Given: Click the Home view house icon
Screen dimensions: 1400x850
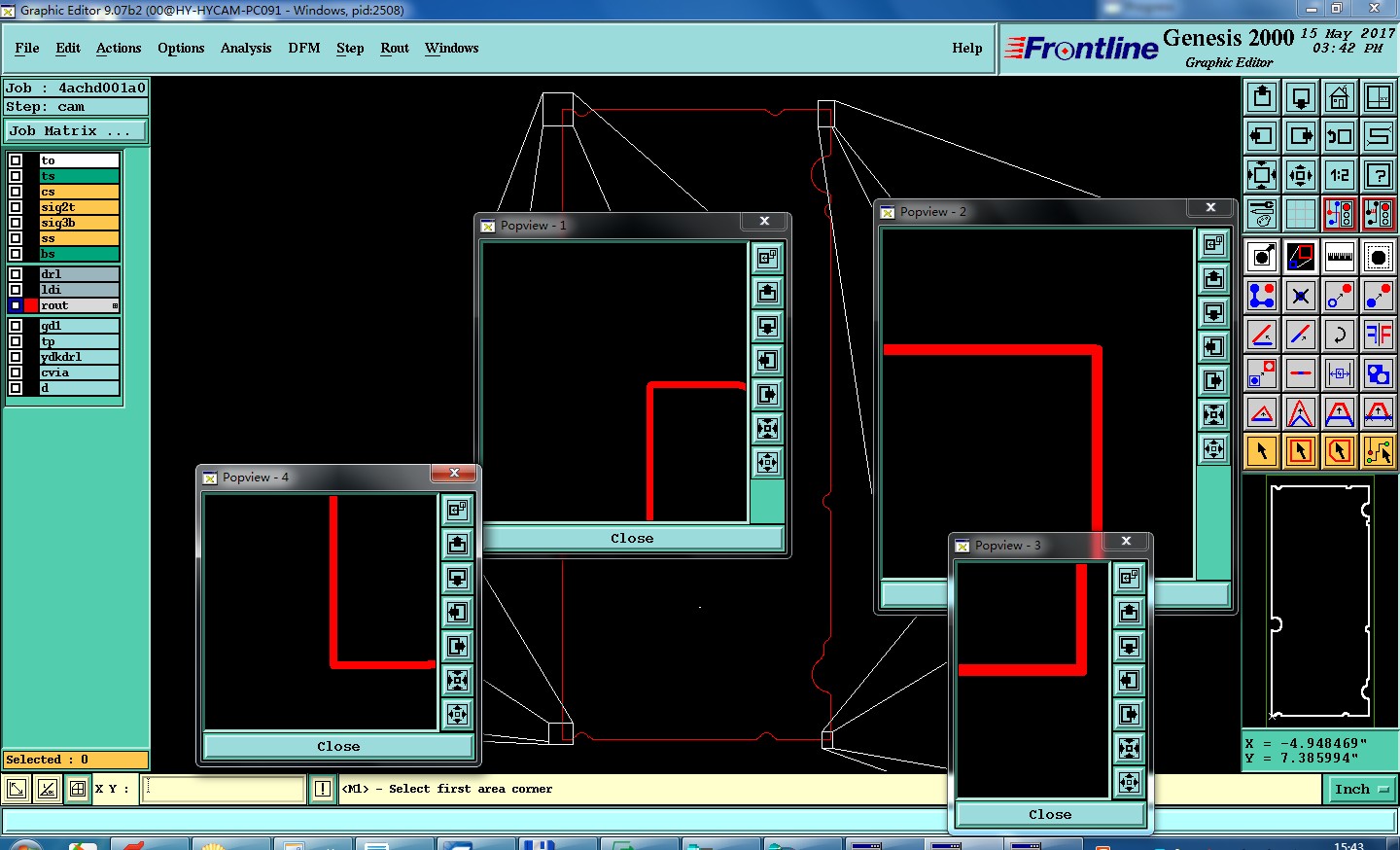Looking at the screenshot, I should pos(1340,97).
